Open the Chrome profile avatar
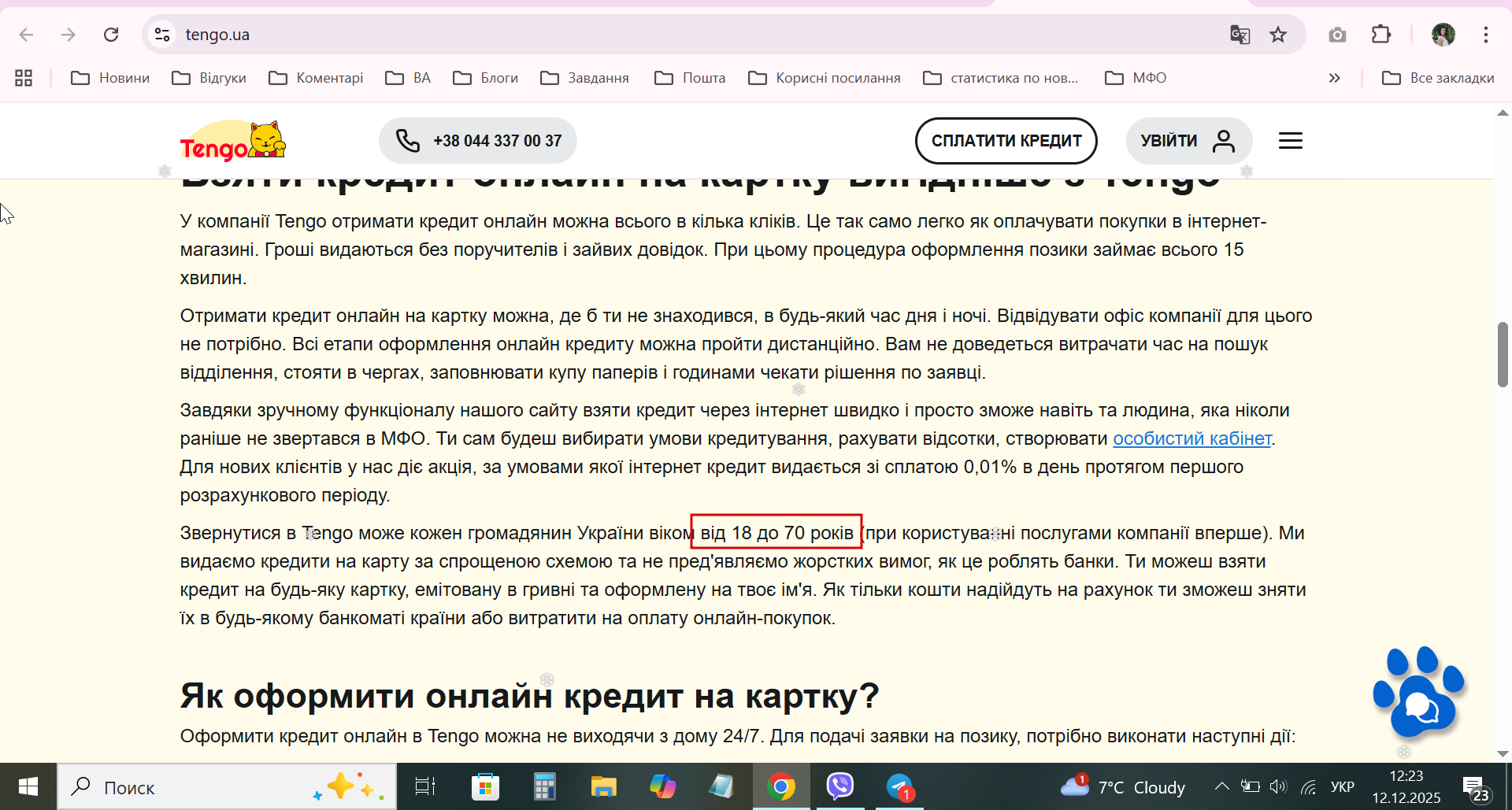 point(1443,35)
